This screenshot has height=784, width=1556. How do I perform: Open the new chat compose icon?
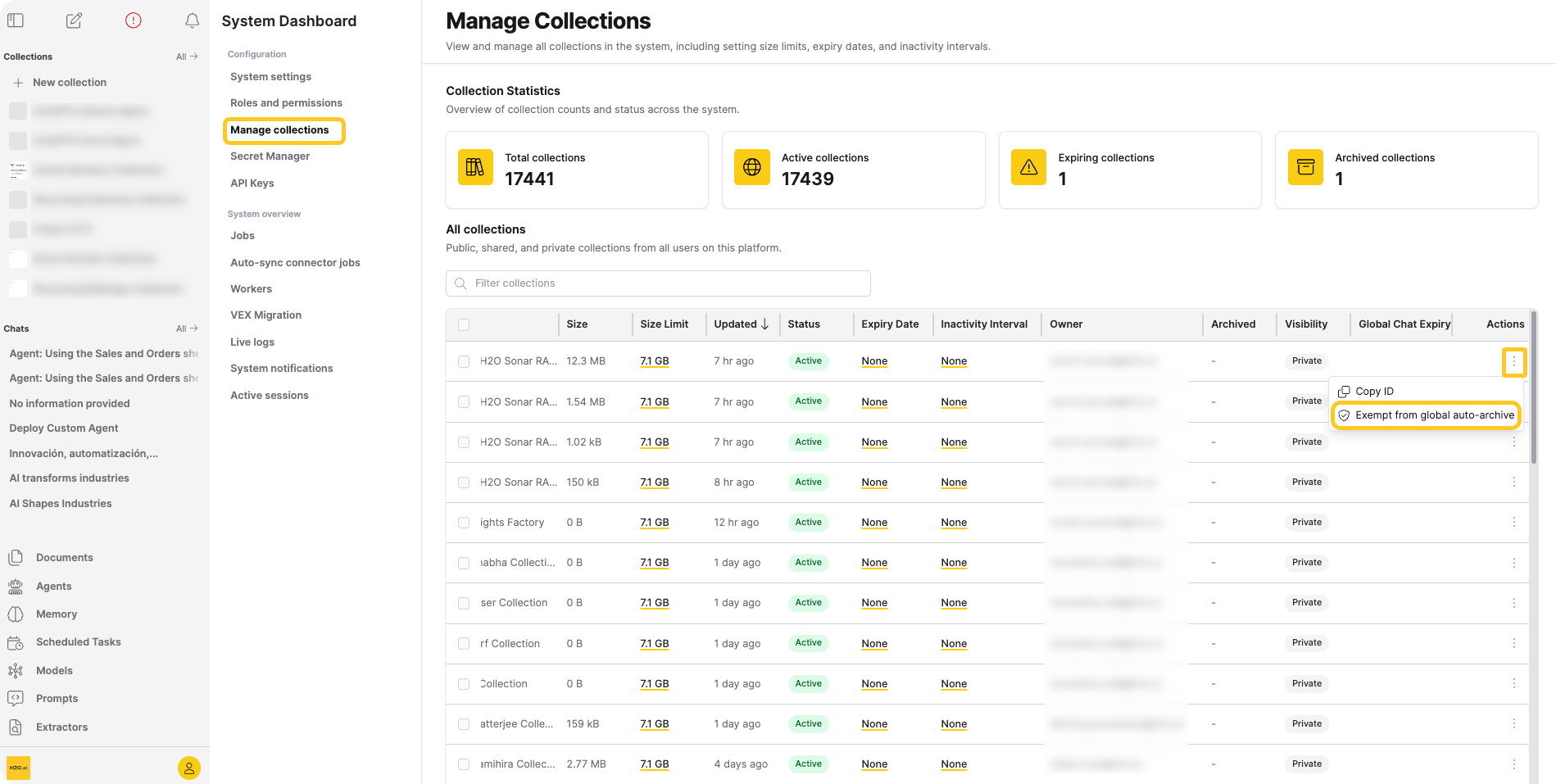pos(74,20)
